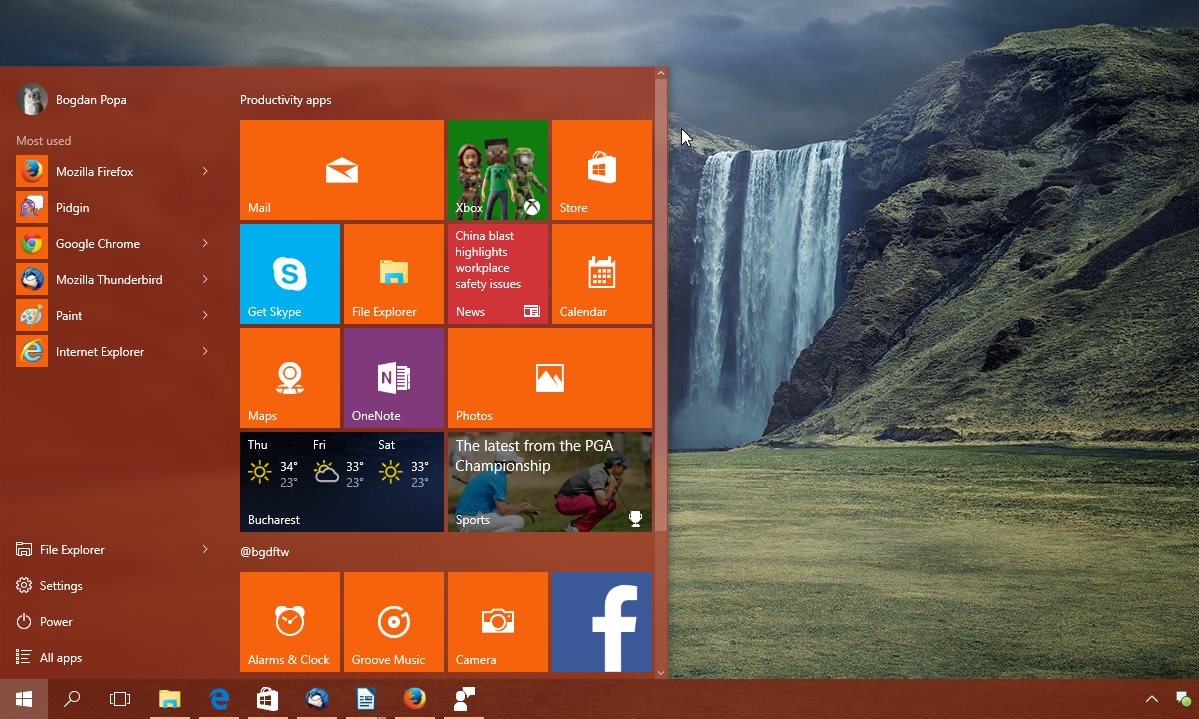Open the Mail tile
The height and width of the screenshot is (719, 1199).
click(x=342, y=170)
